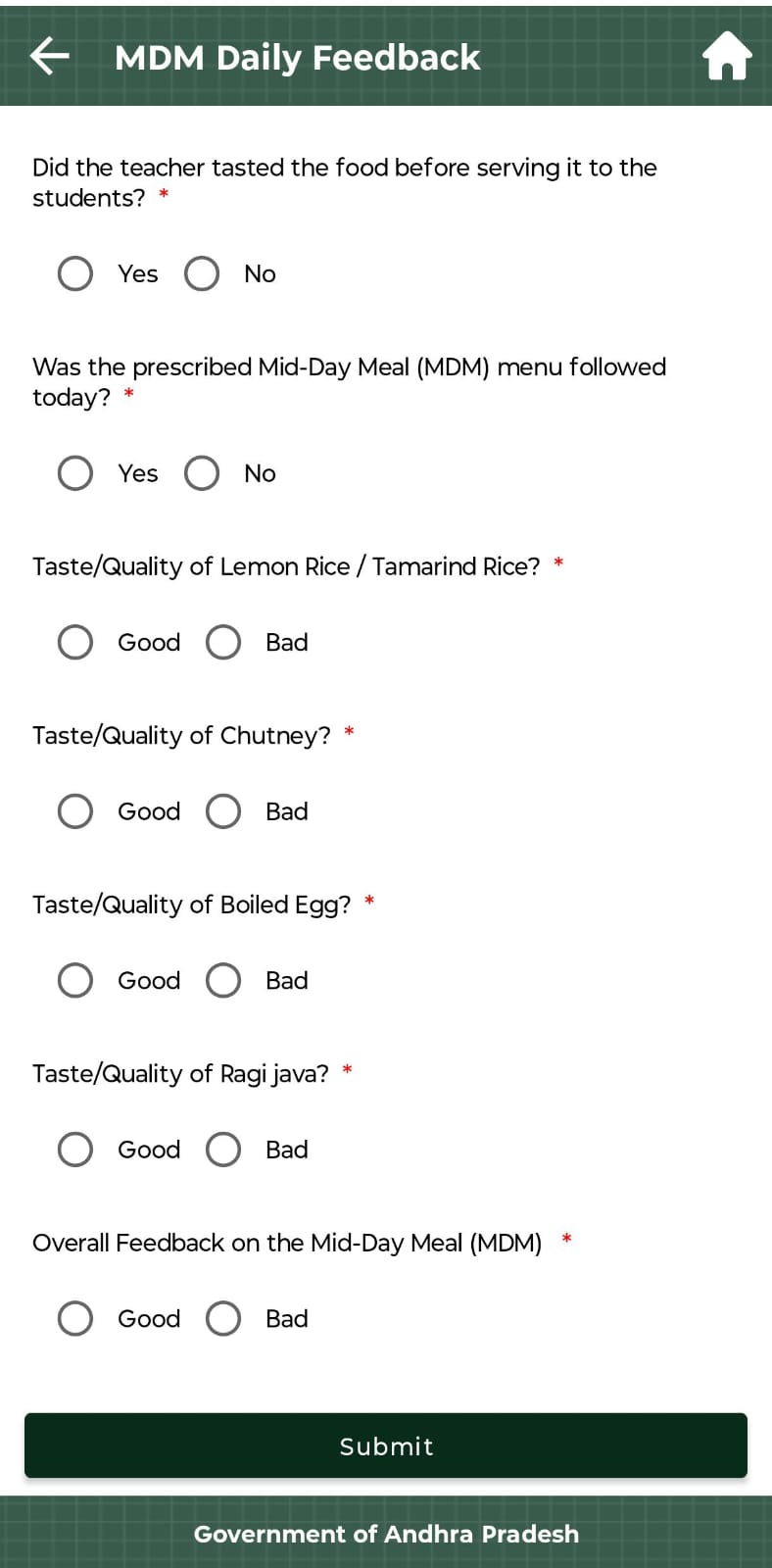Set Overall Feedback on MDM to Good

[x=75, y=1319]
